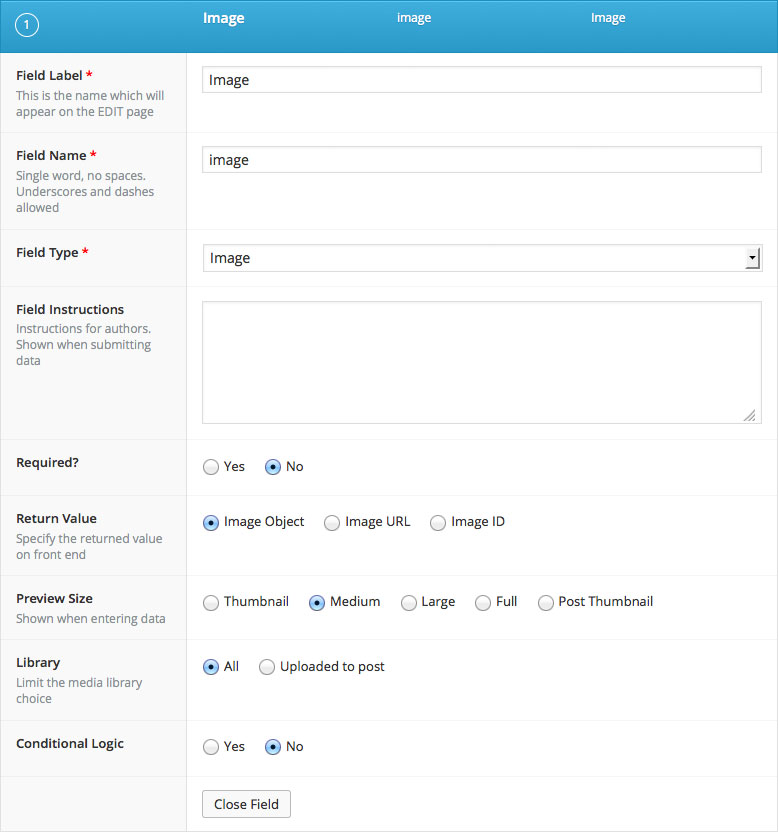Click the Conditional Logic heading text
The image size is (778, 832).
(70, 743)
